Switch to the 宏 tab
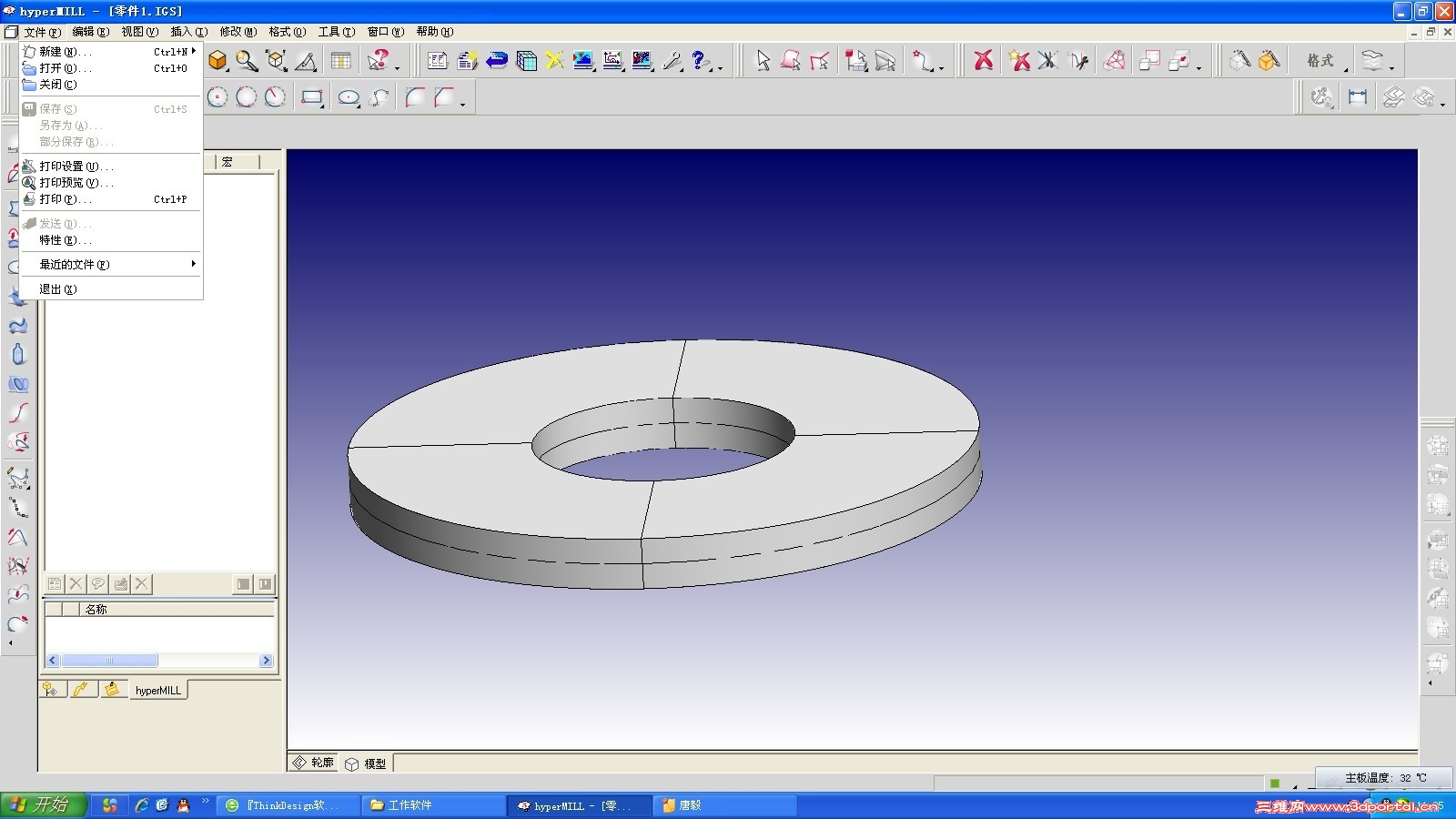The height and width of the screenshot is (819, 1456). click(237, 162)
